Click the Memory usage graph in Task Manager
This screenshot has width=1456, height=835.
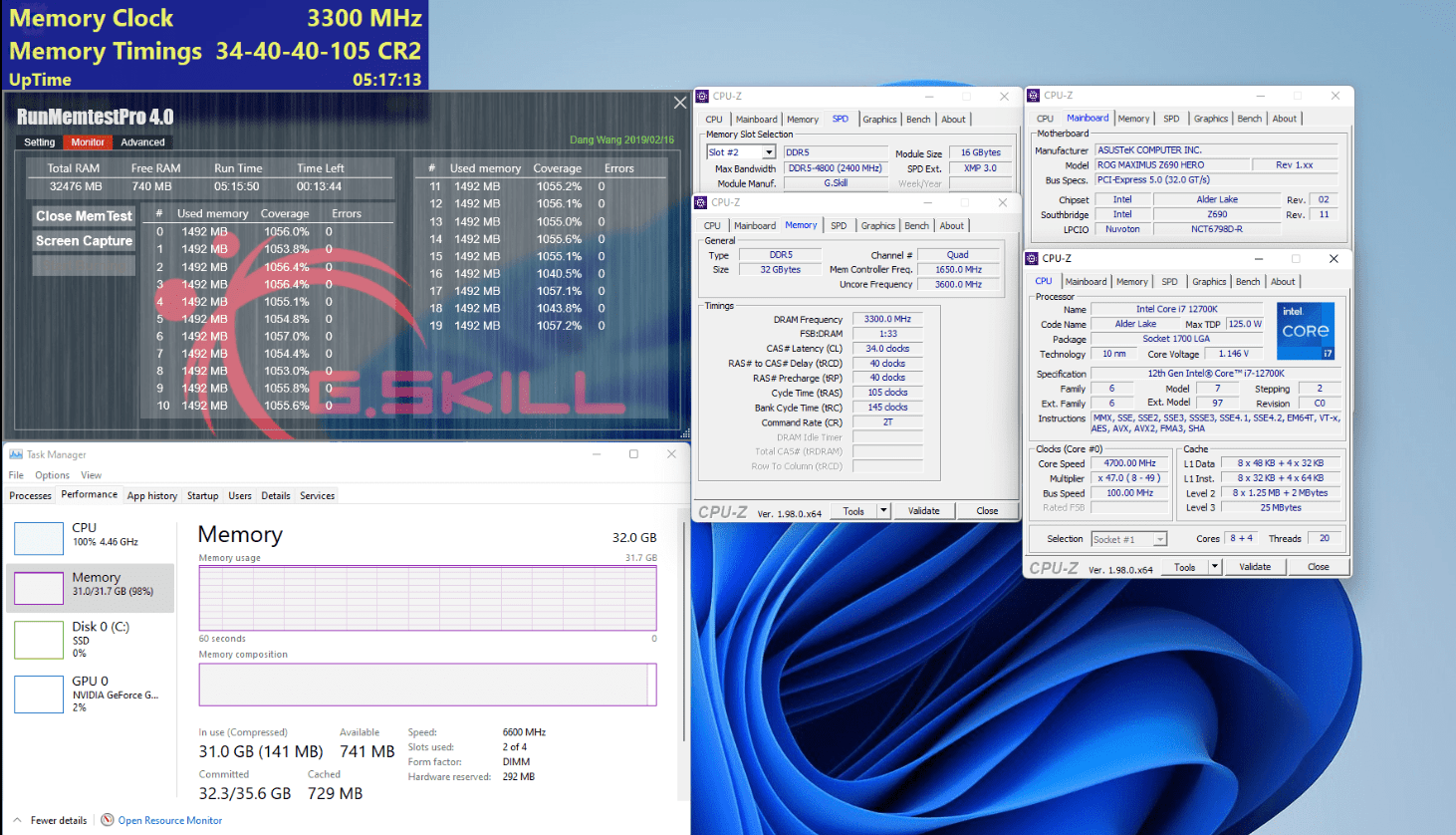427,598
